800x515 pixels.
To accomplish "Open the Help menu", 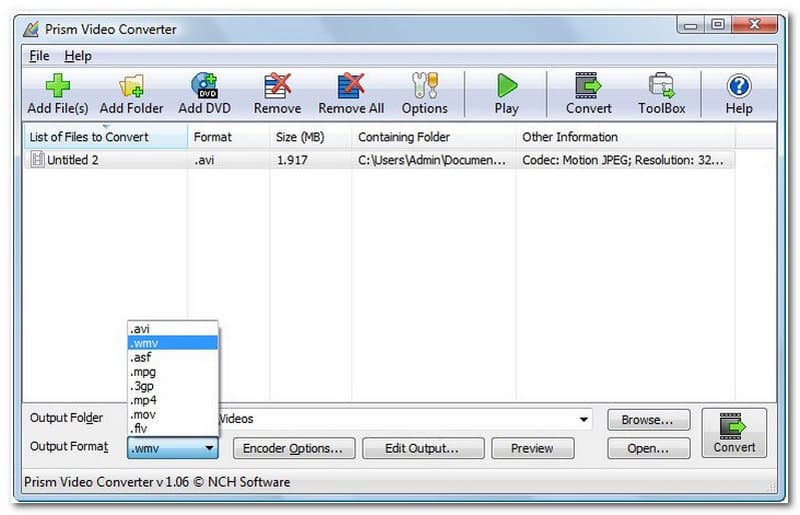I will [78, 56].
